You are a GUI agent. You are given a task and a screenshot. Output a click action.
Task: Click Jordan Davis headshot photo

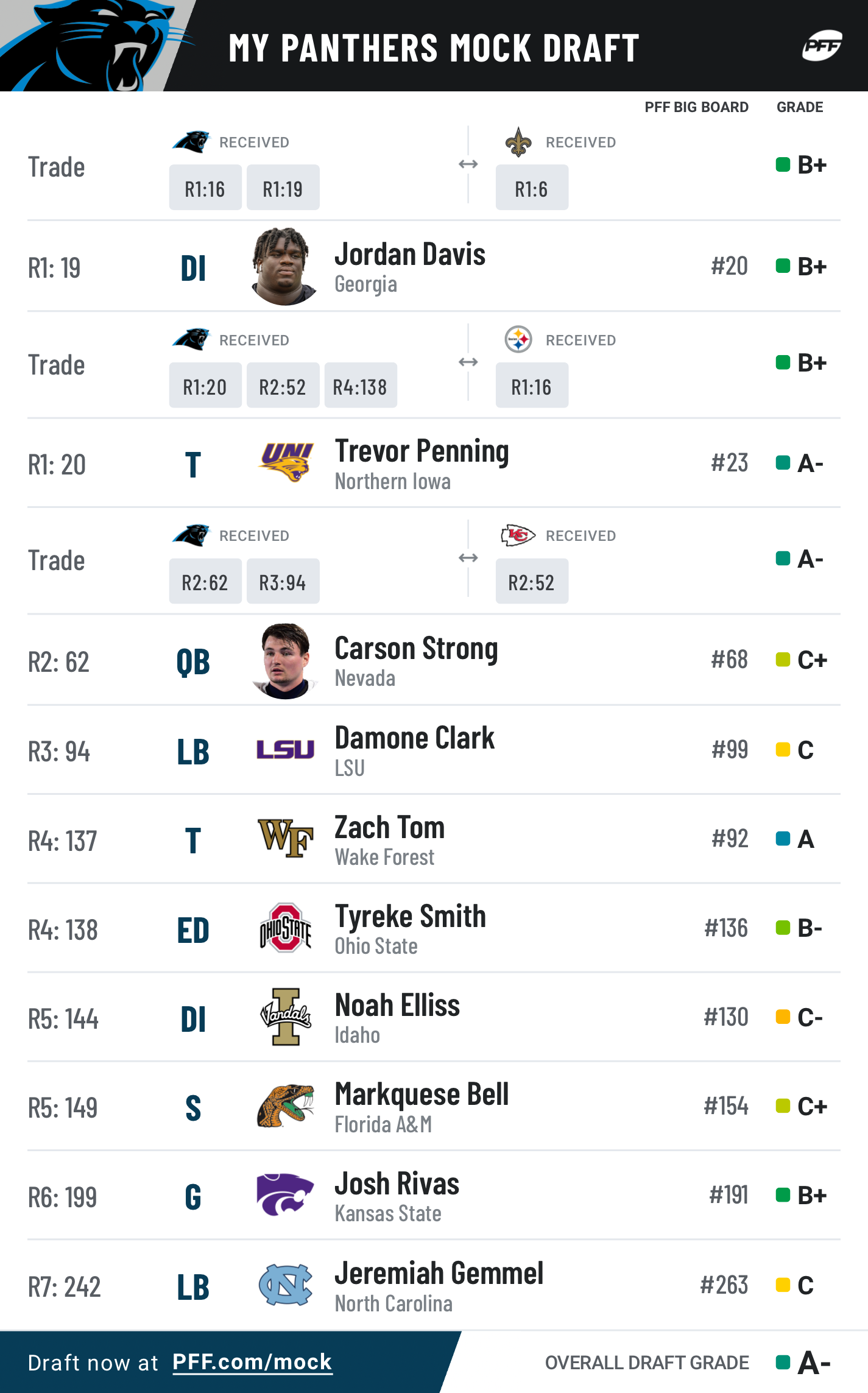pyautogui.click(x=284, y=266)
